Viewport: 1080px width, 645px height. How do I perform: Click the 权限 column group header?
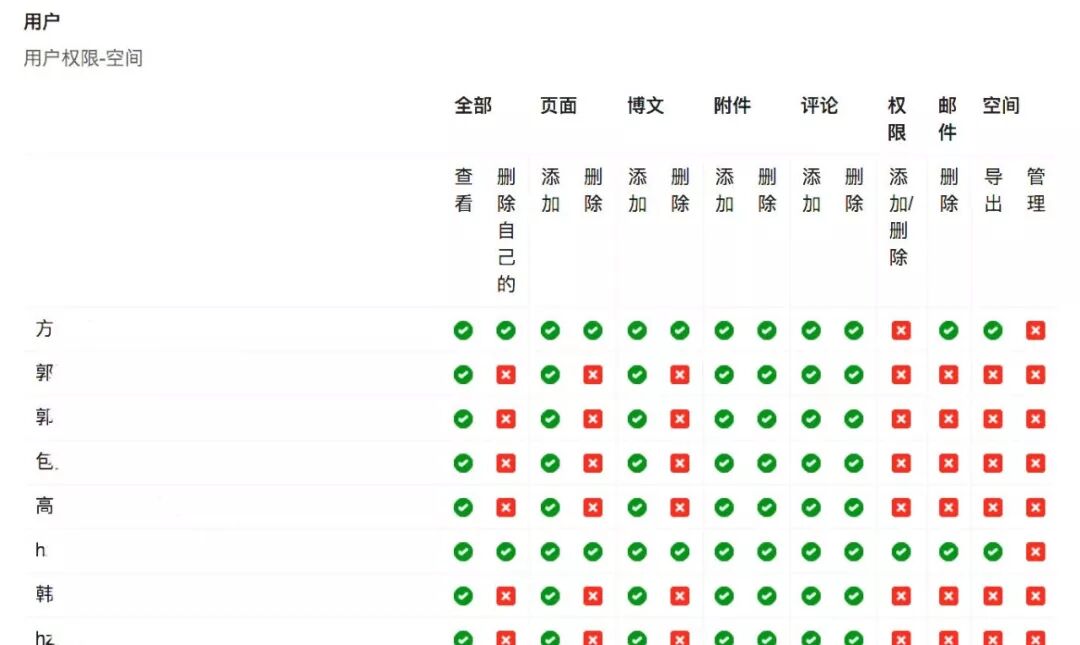click(x=897, y=119)
